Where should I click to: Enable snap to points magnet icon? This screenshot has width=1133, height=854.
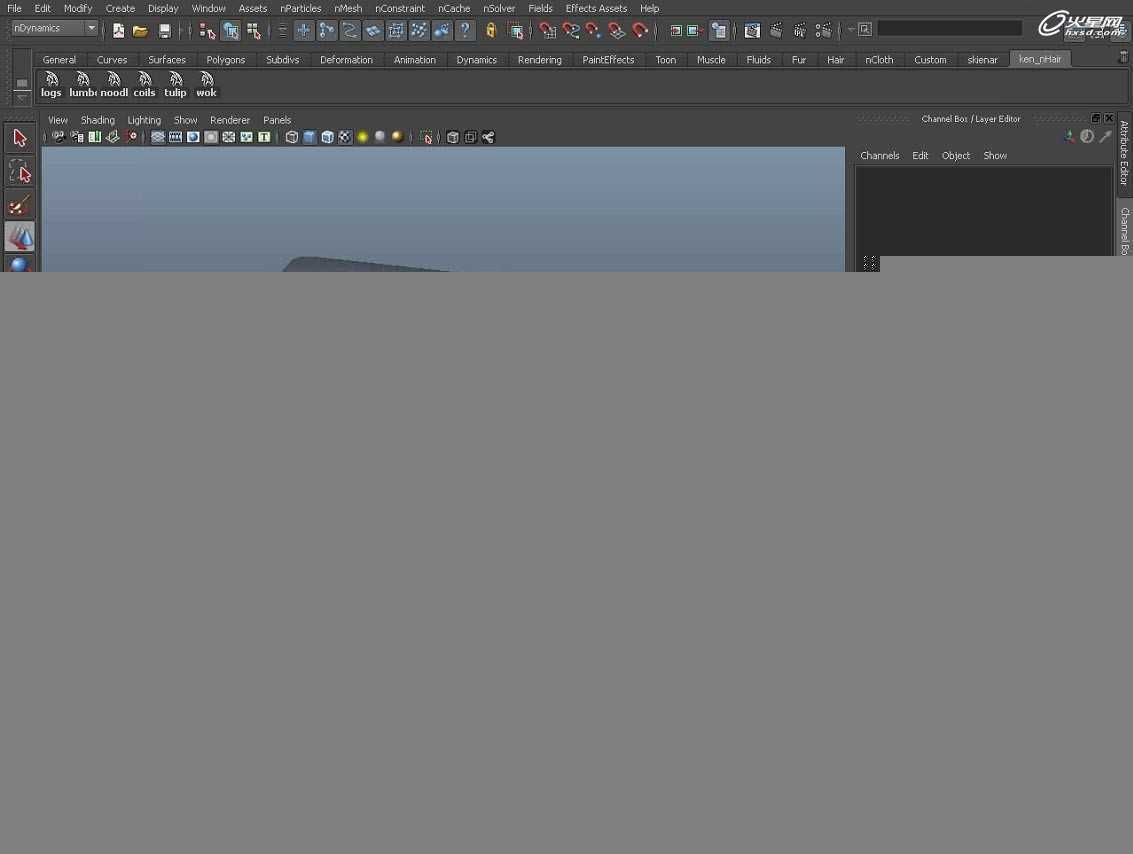point(594,30)
